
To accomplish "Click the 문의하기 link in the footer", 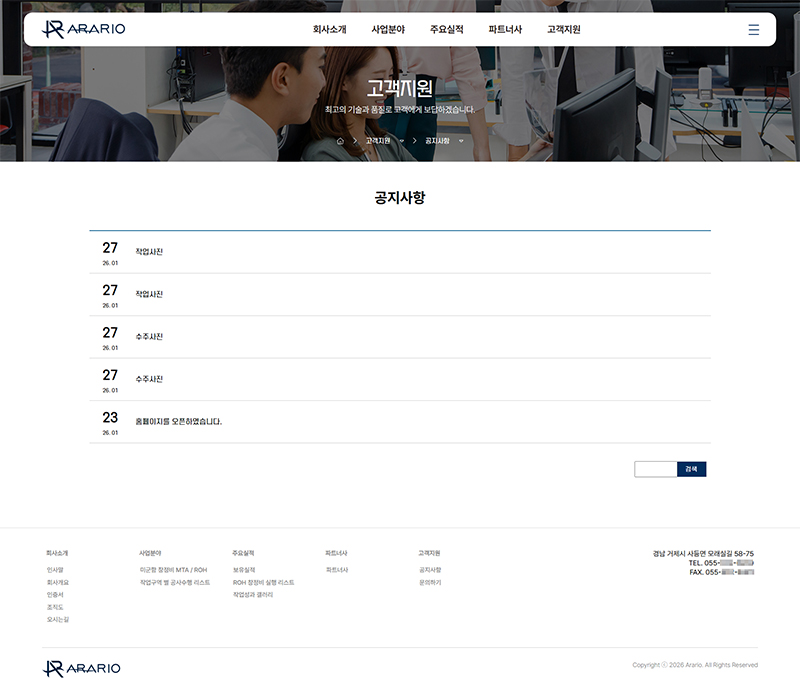I will click(430, 582).
